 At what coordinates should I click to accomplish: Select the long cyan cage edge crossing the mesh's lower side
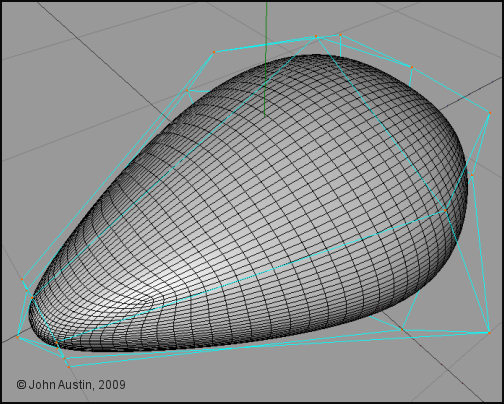(x=251, y=276)
